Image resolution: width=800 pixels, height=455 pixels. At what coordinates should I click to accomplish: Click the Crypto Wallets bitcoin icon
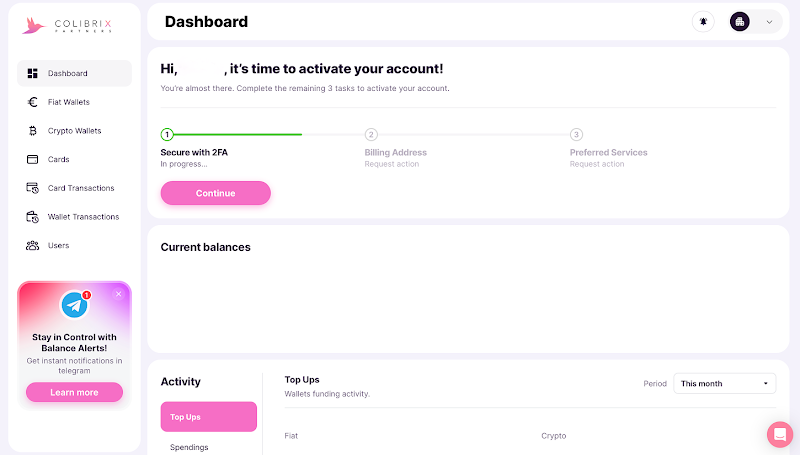(33, 131)
